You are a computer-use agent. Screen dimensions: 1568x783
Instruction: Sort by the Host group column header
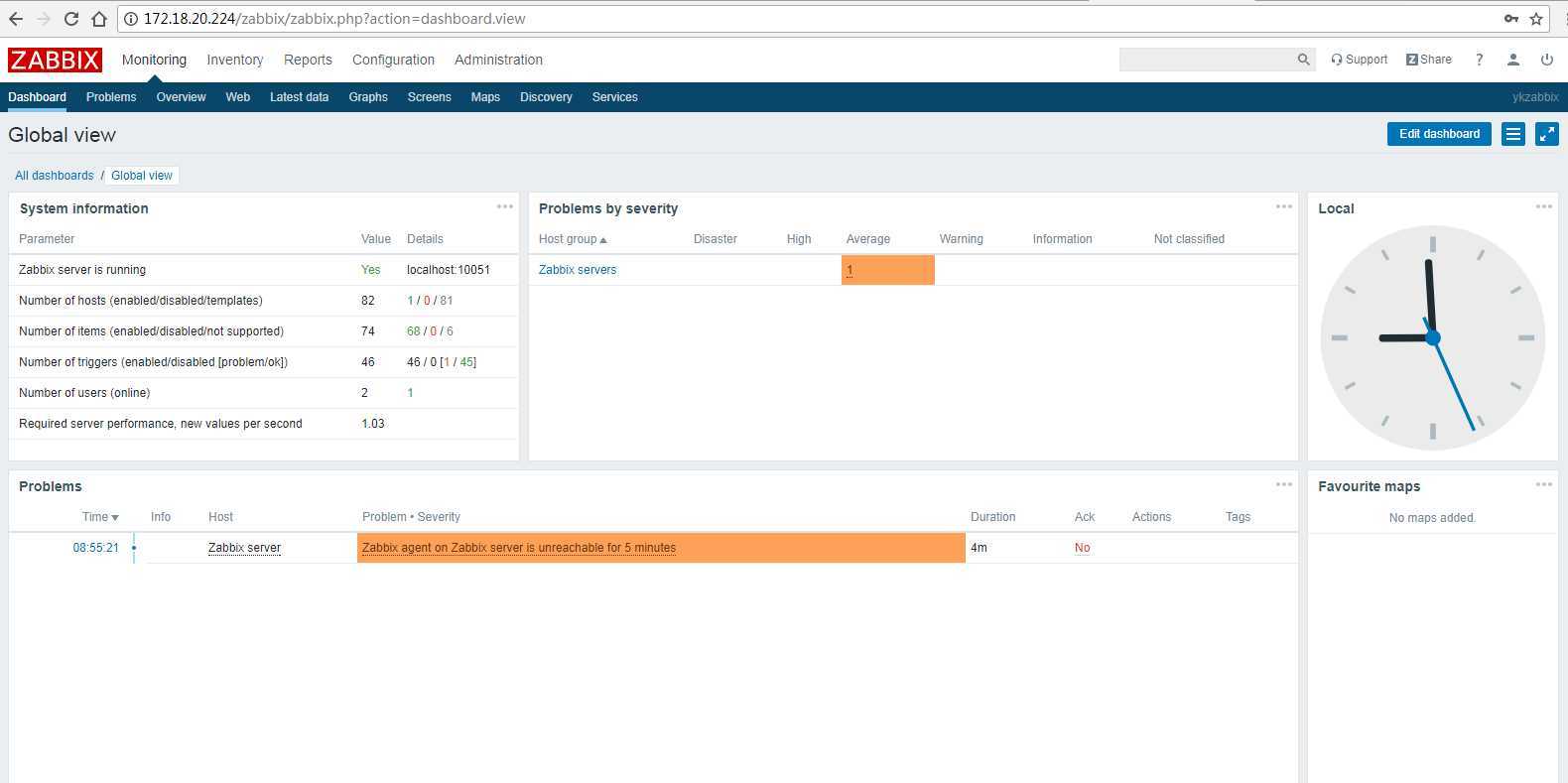[x=573, y=239]
